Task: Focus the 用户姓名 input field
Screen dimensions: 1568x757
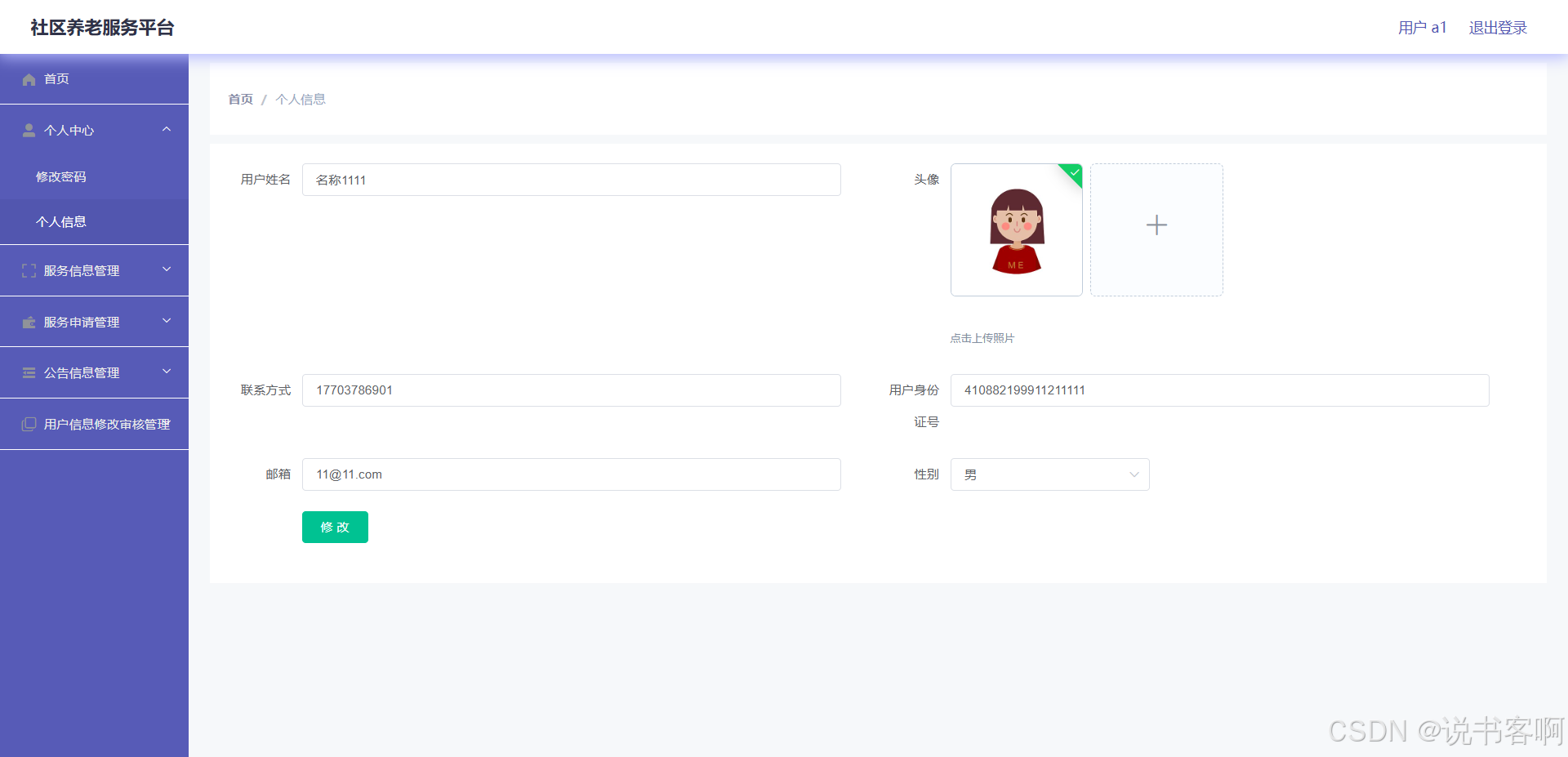Action: click(x=571, y=180)
